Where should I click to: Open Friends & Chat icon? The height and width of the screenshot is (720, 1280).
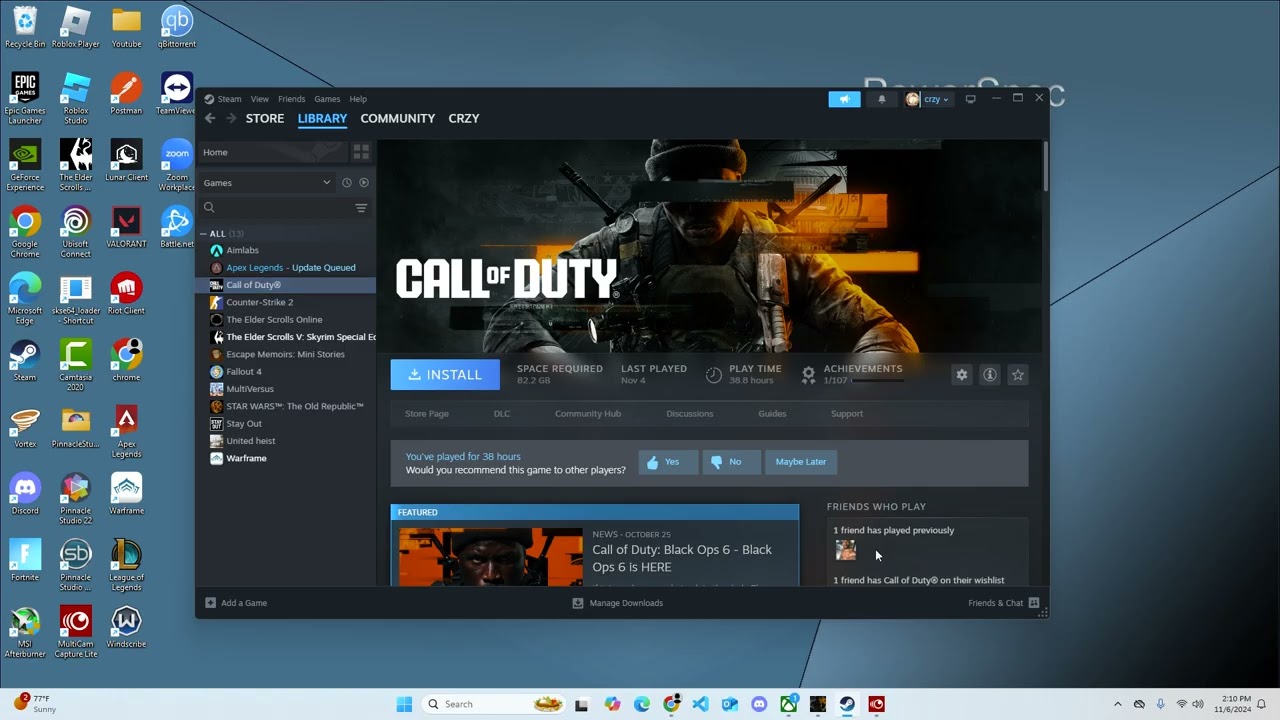point(1034,603)
